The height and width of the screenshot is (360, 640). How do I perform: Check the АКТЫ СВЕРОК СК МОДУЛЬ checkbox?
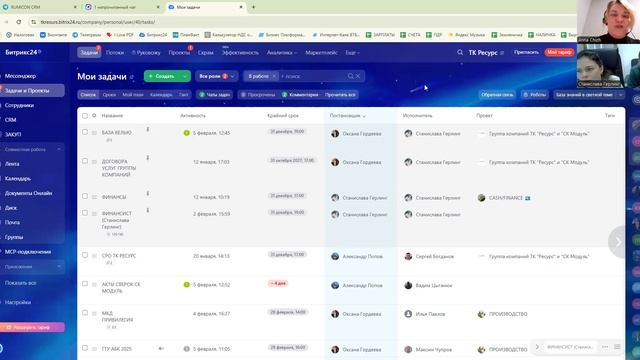[85, 284]
